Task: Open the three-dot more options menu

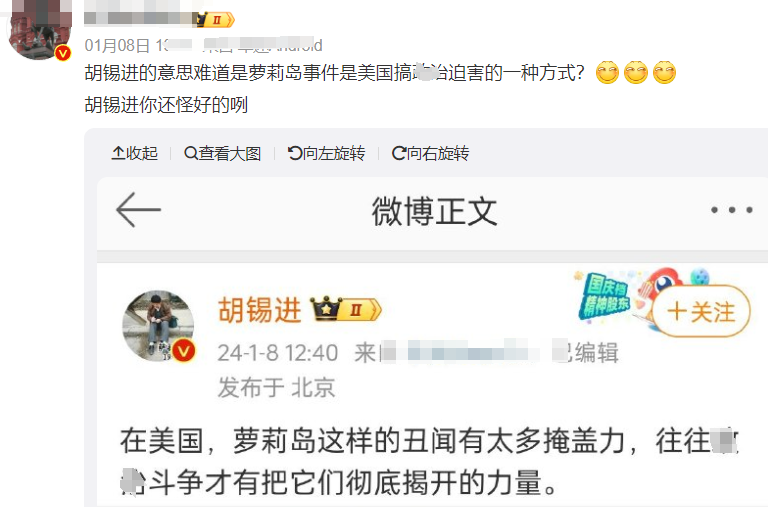Action: (x=732, y=210)
